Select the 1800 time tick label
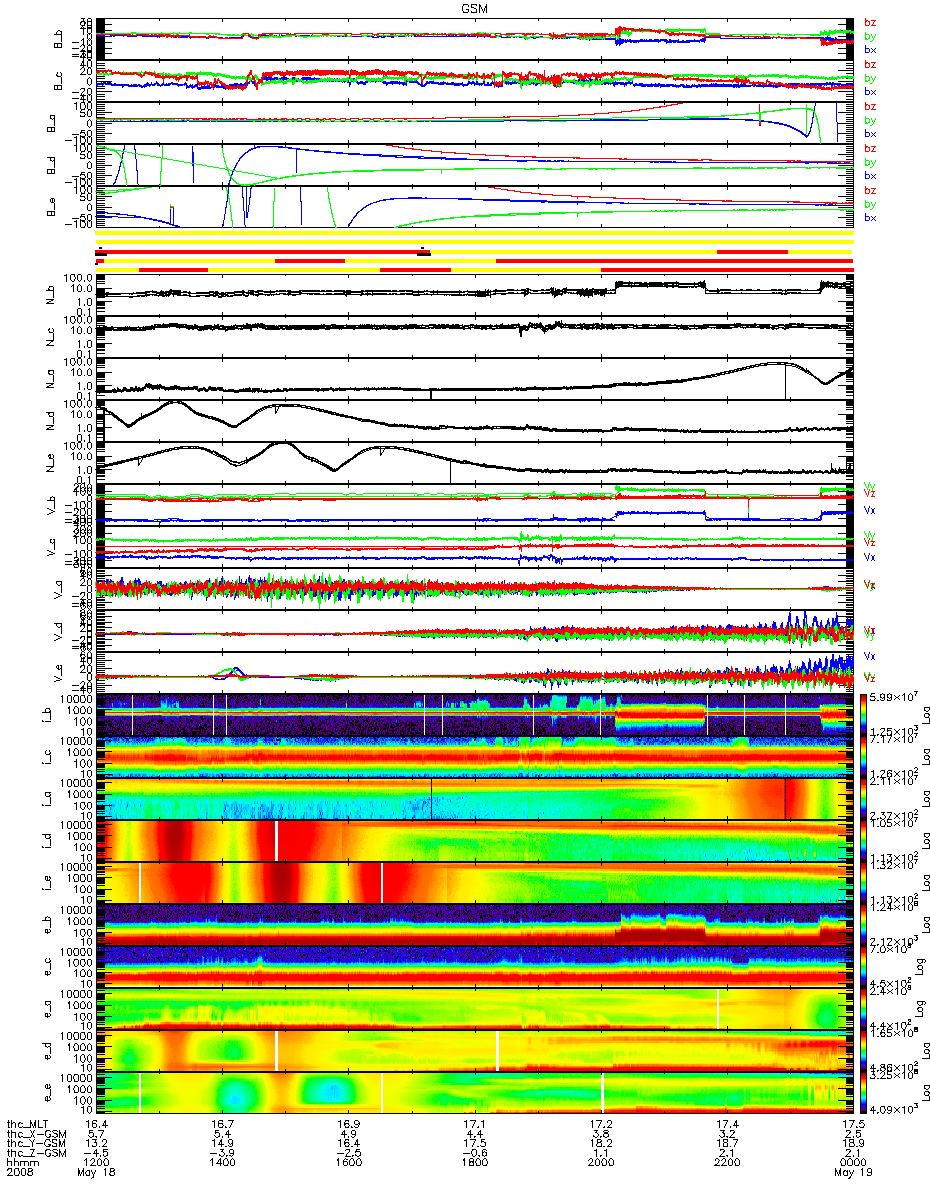 coord(475,1162)
